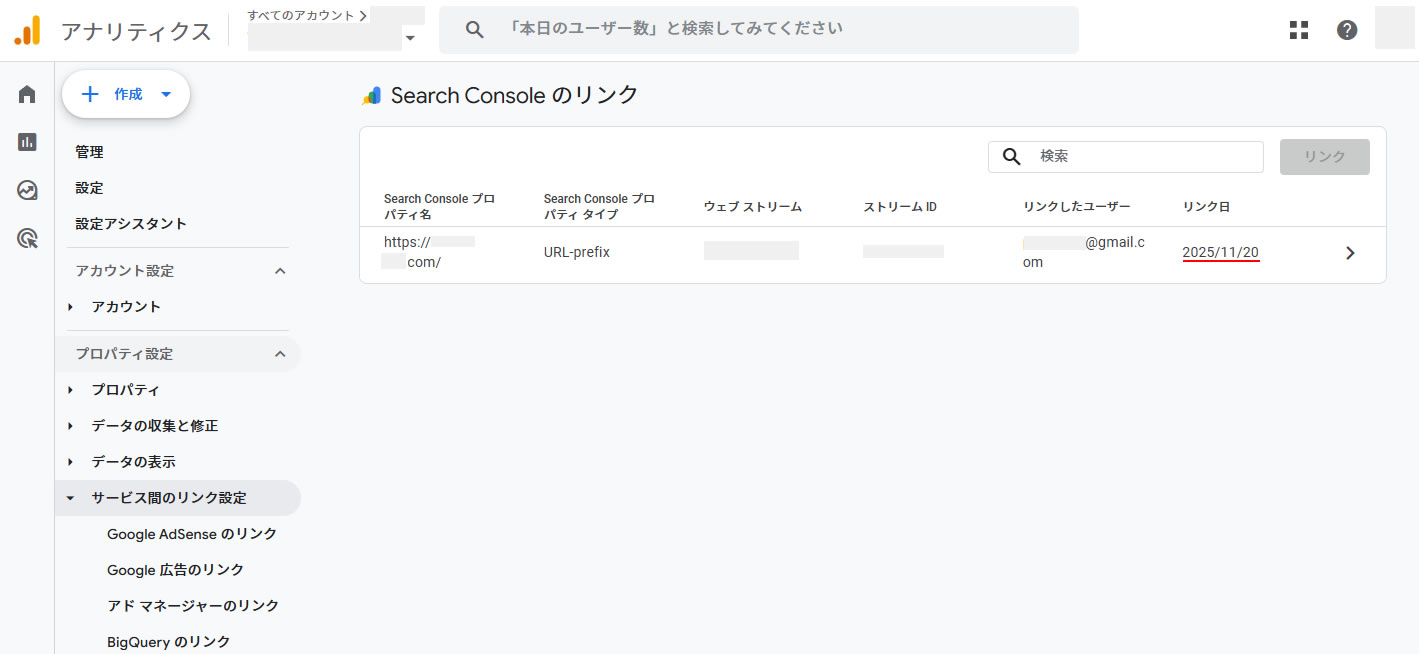
Task: Expand the アカウント tree item
Action: [x=70, y=306]
